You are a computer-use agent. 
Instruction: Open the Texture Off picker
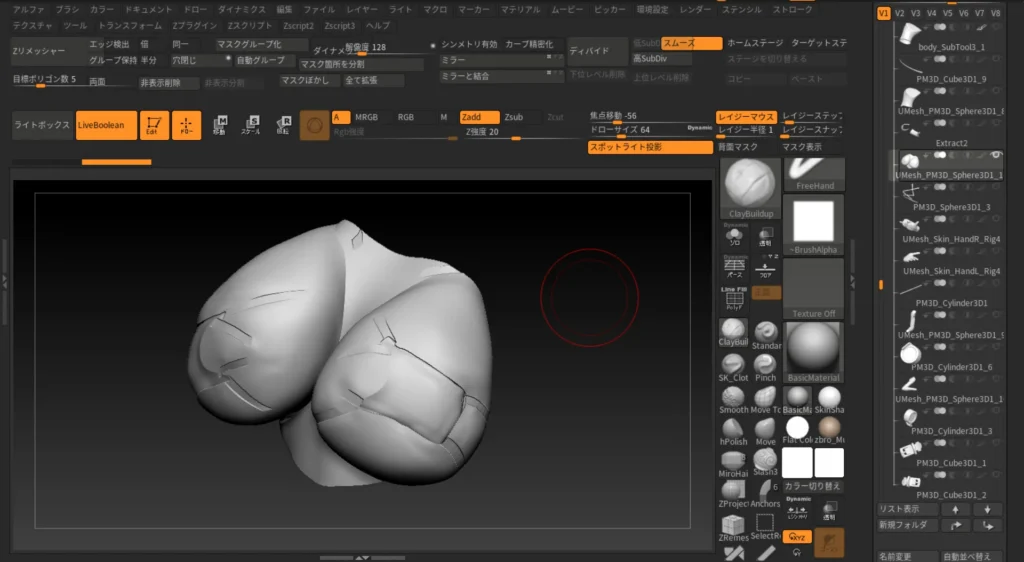(x=813, y=288)
